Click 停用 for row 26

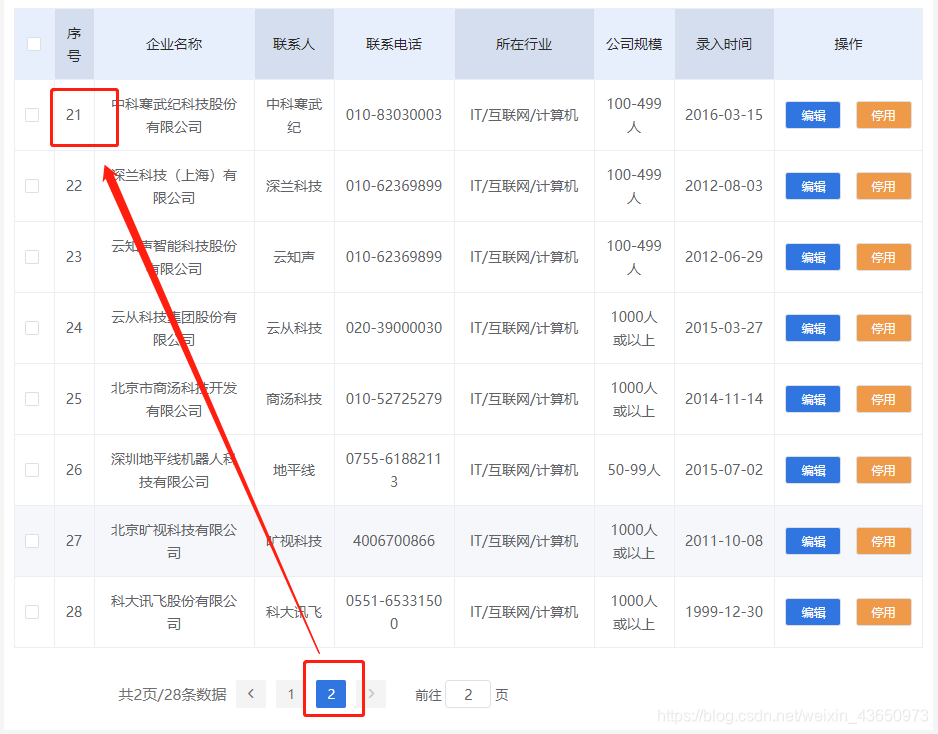click(x=883, y=470)
